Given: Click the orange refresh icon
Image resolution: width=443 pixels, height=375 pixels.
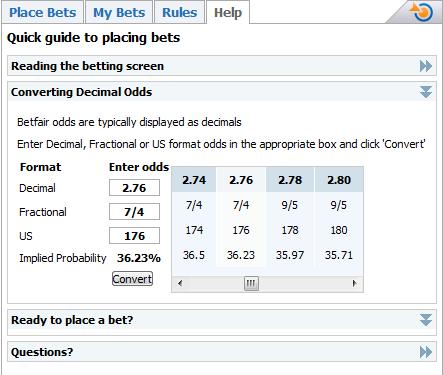Looking at the screenshot, I should pos(421,12).
